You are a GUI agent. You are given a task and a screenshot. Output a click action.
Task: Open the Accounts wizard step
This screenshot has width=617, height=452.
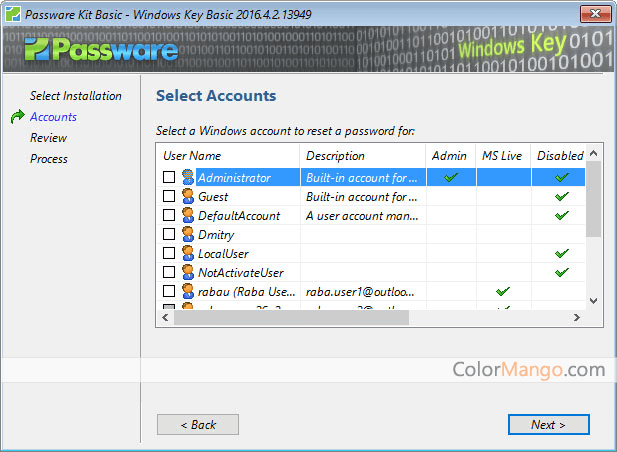coord(53,117)
